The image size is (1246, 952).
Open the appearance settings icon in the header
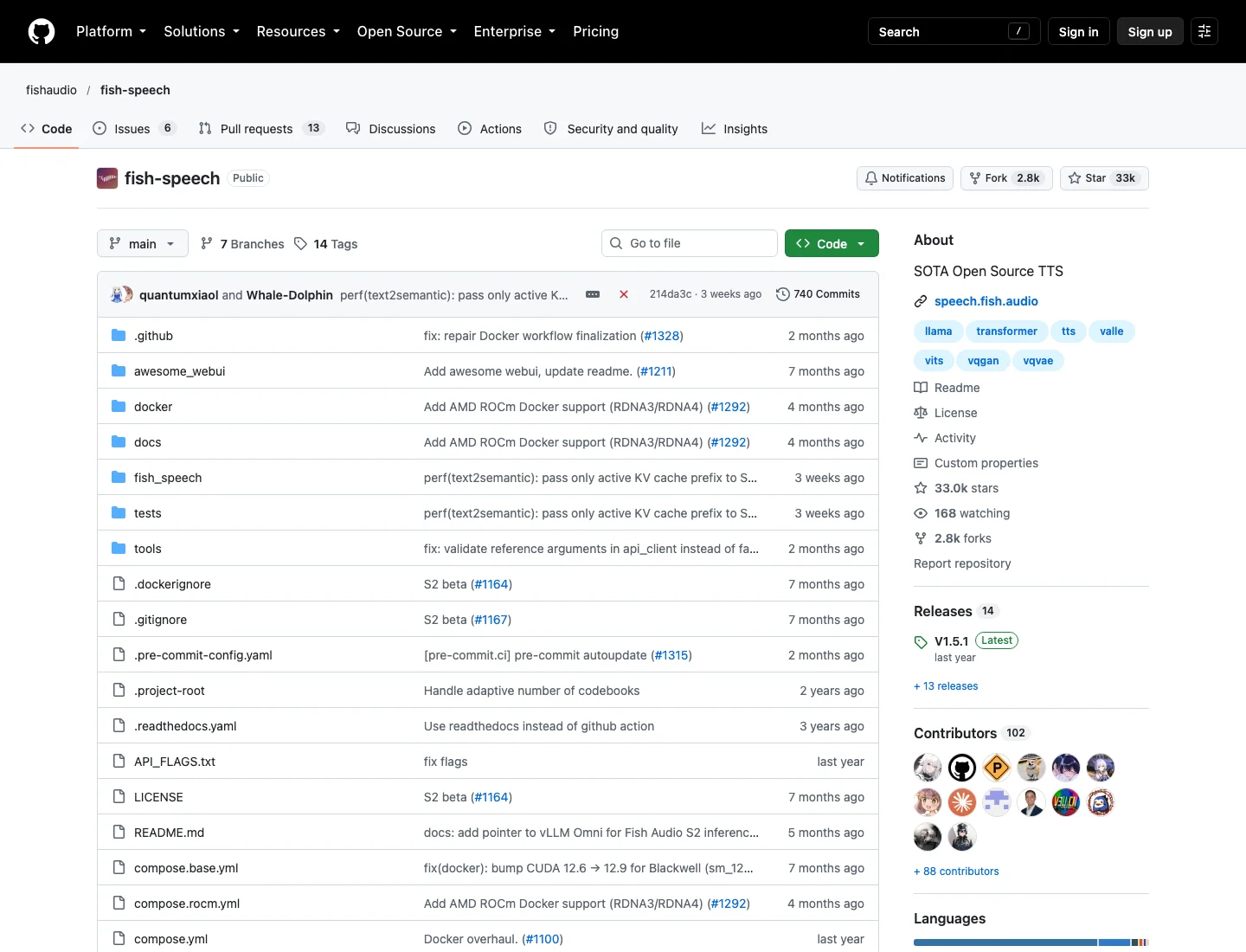1204,31
